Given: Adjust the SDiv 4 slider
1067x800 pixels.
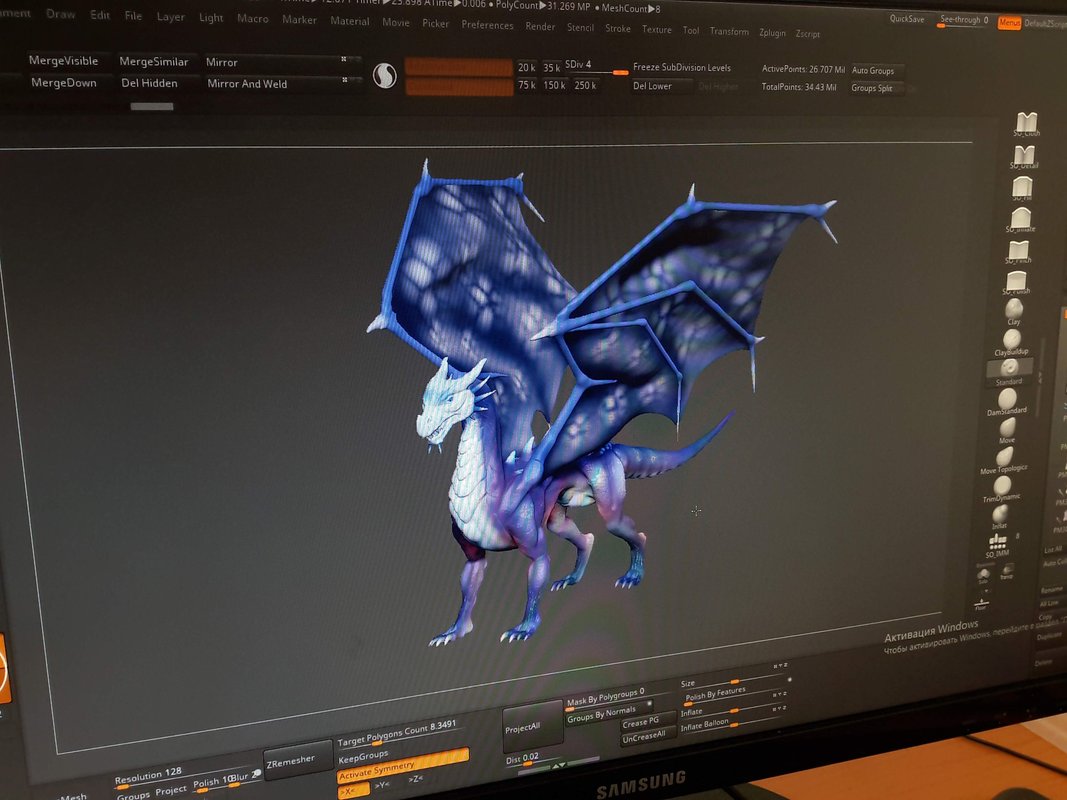Looking at the screenshot, I should 597,67.
